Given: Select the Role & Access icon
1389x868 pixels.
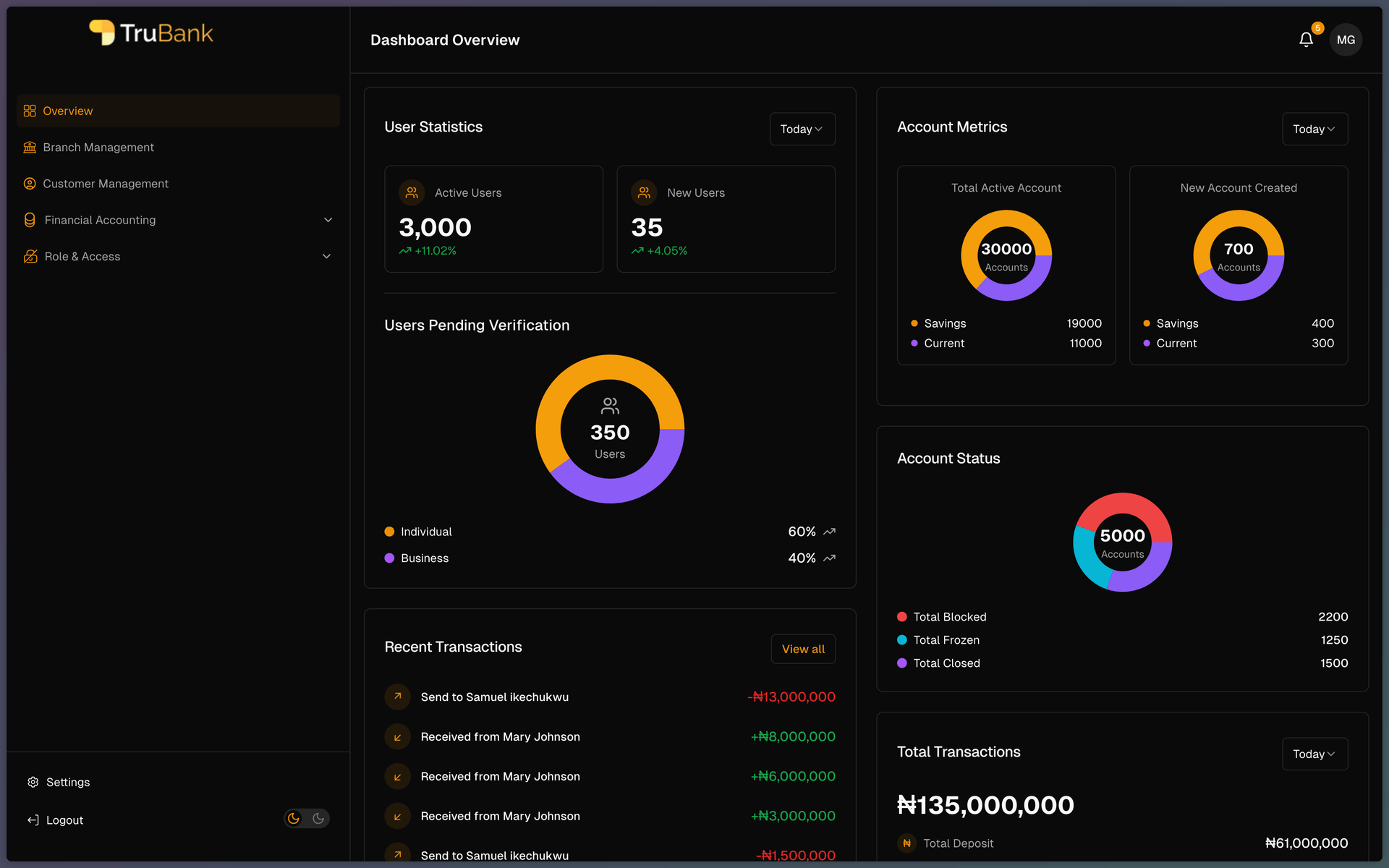Looking at the screenshot, I should (x=30, y=256).
